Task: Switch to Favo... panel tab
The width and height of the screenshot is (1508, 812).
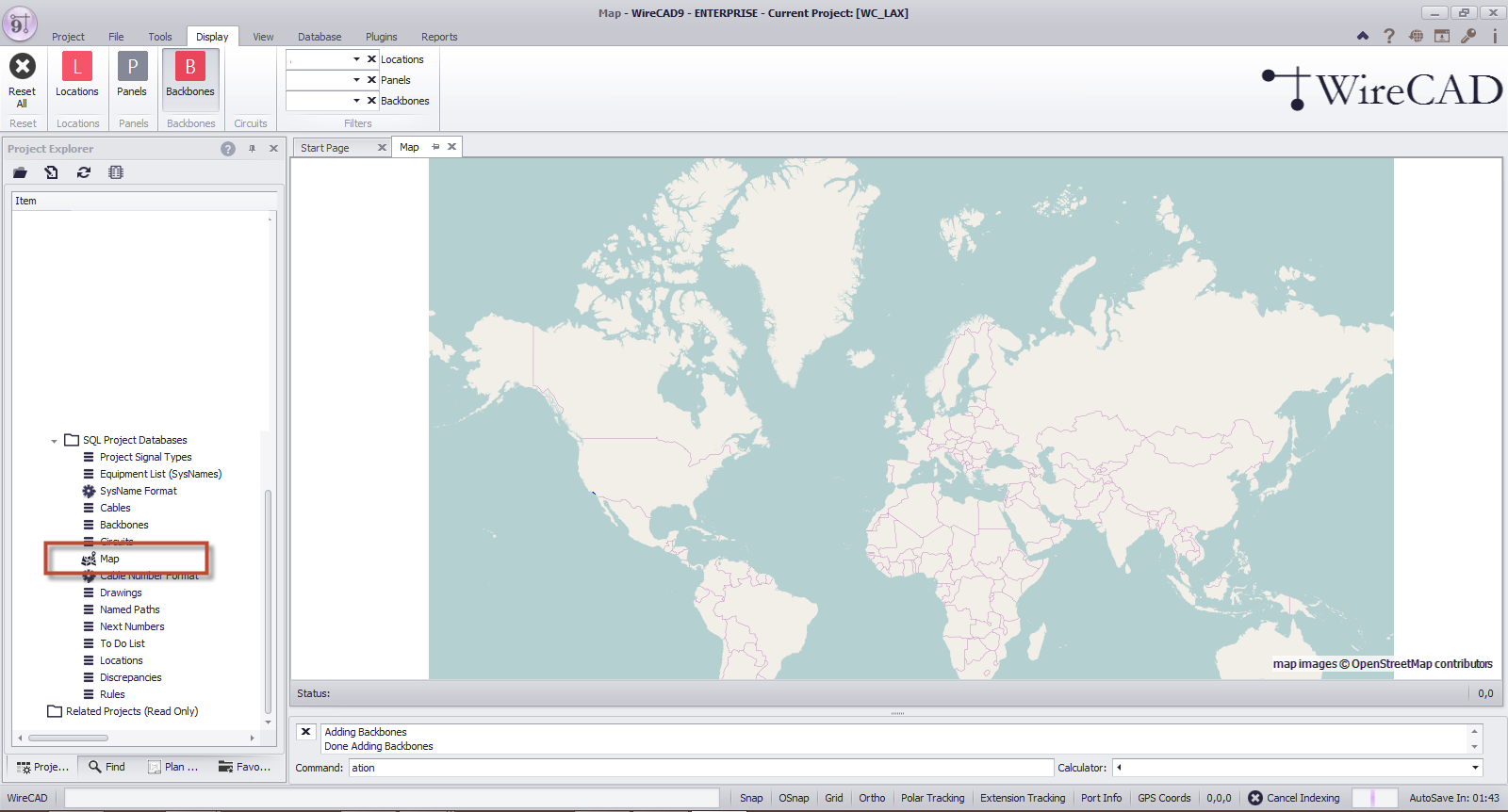Action: coord(245,767)
